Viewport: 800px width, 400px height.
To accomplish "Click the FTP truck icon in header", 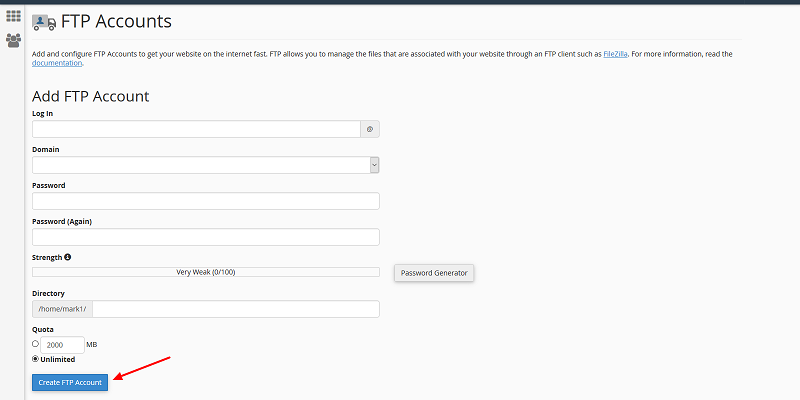I will (x=44, y=22).
